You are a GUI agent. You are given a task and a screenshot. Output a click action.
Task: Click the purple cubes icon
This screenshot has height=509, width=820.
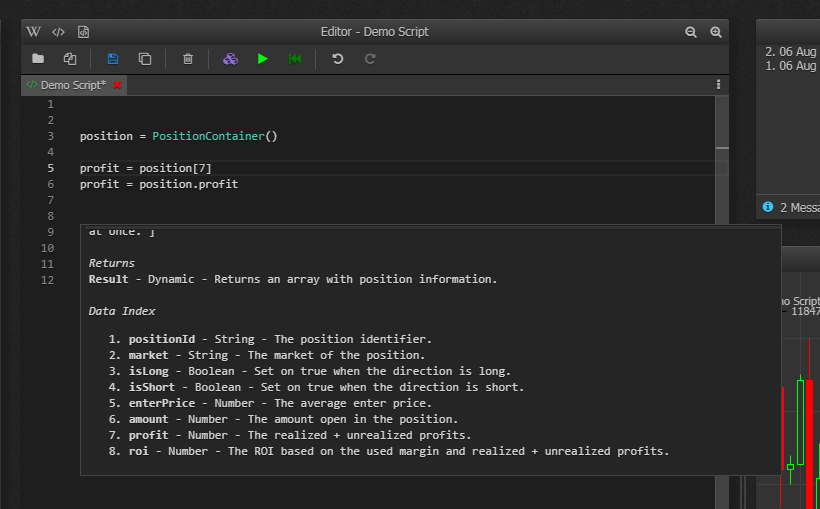(x=230, y=59)
